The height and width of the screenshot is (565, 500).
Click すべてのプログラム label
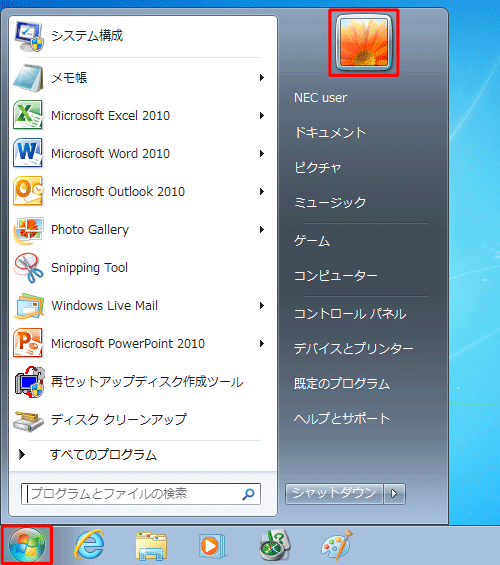(104, 455)
